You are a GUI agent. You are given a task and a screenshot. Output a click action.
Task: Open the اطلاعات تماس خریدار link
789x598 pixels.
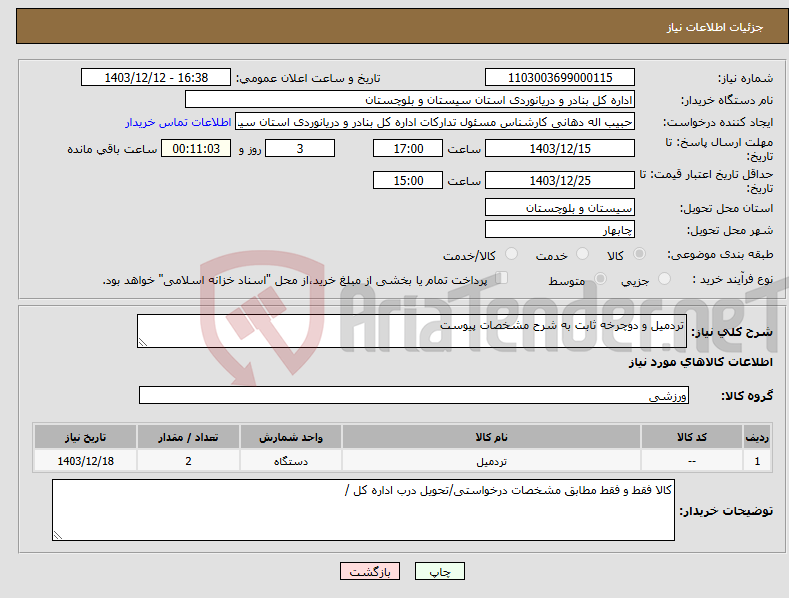click(x=178, y=122)
